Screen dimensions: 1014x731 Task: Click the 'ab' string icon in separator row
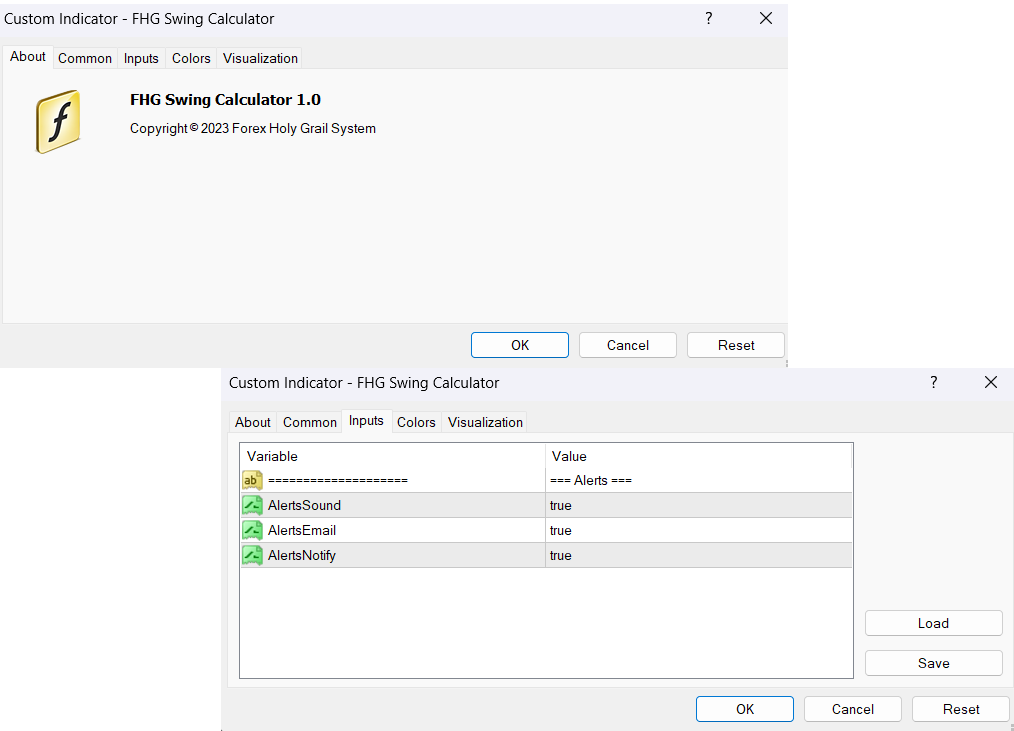252,480
